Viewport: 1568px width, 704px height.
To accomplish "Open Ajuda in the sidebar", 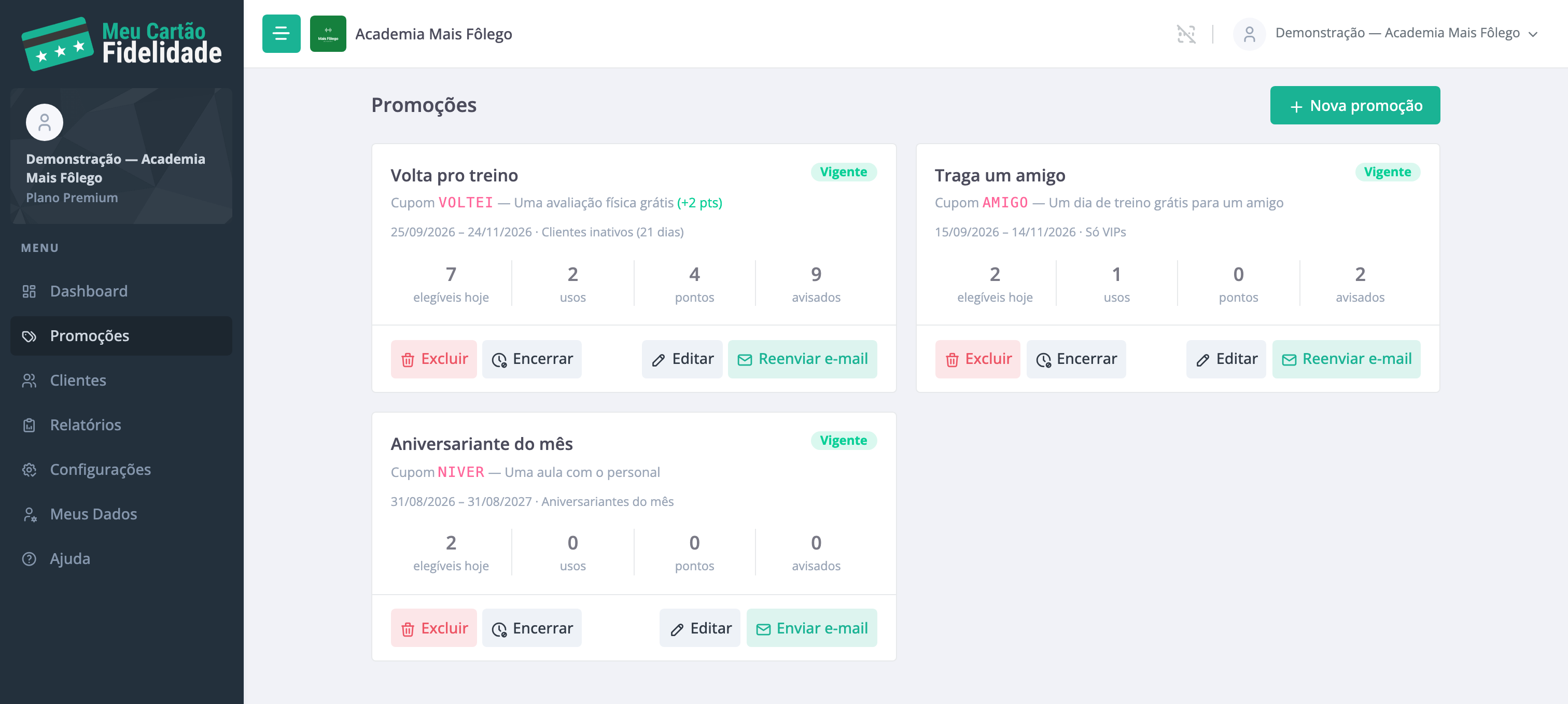I will point(121,558).
